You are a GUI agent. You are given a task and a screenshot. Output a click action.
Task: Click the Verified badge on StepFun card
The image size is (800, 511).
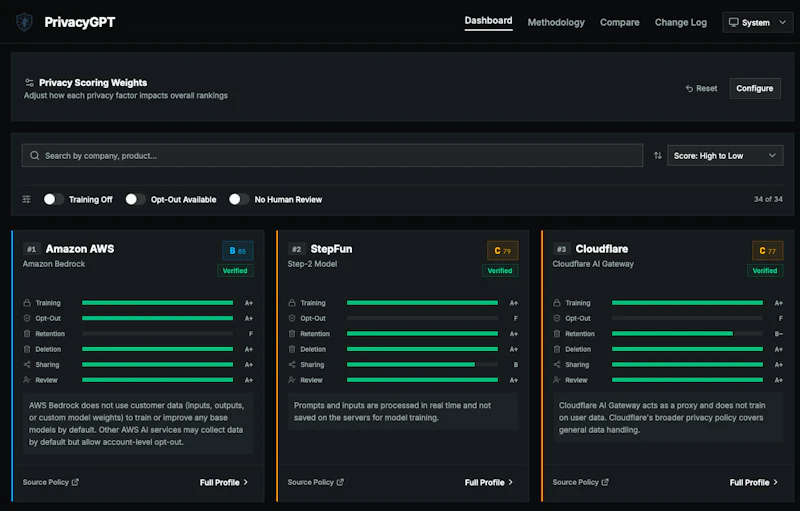pyautogui.click(x=500, y=271)
